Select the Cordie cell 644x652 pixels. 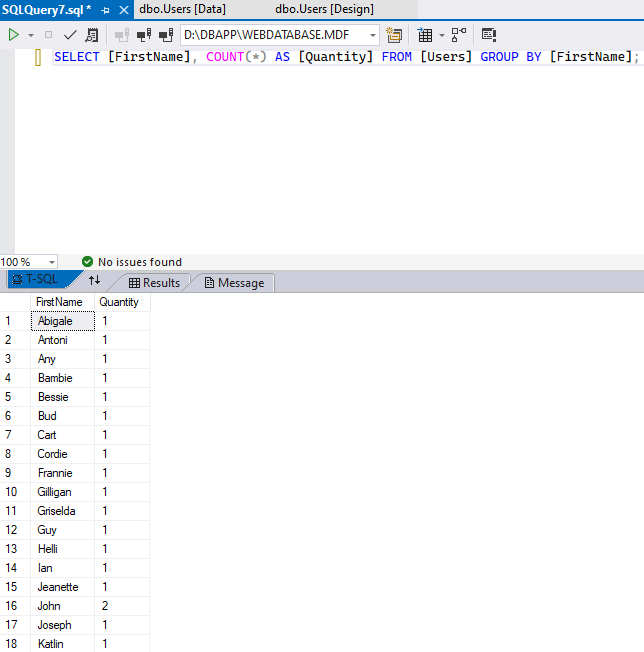[63, 454]
